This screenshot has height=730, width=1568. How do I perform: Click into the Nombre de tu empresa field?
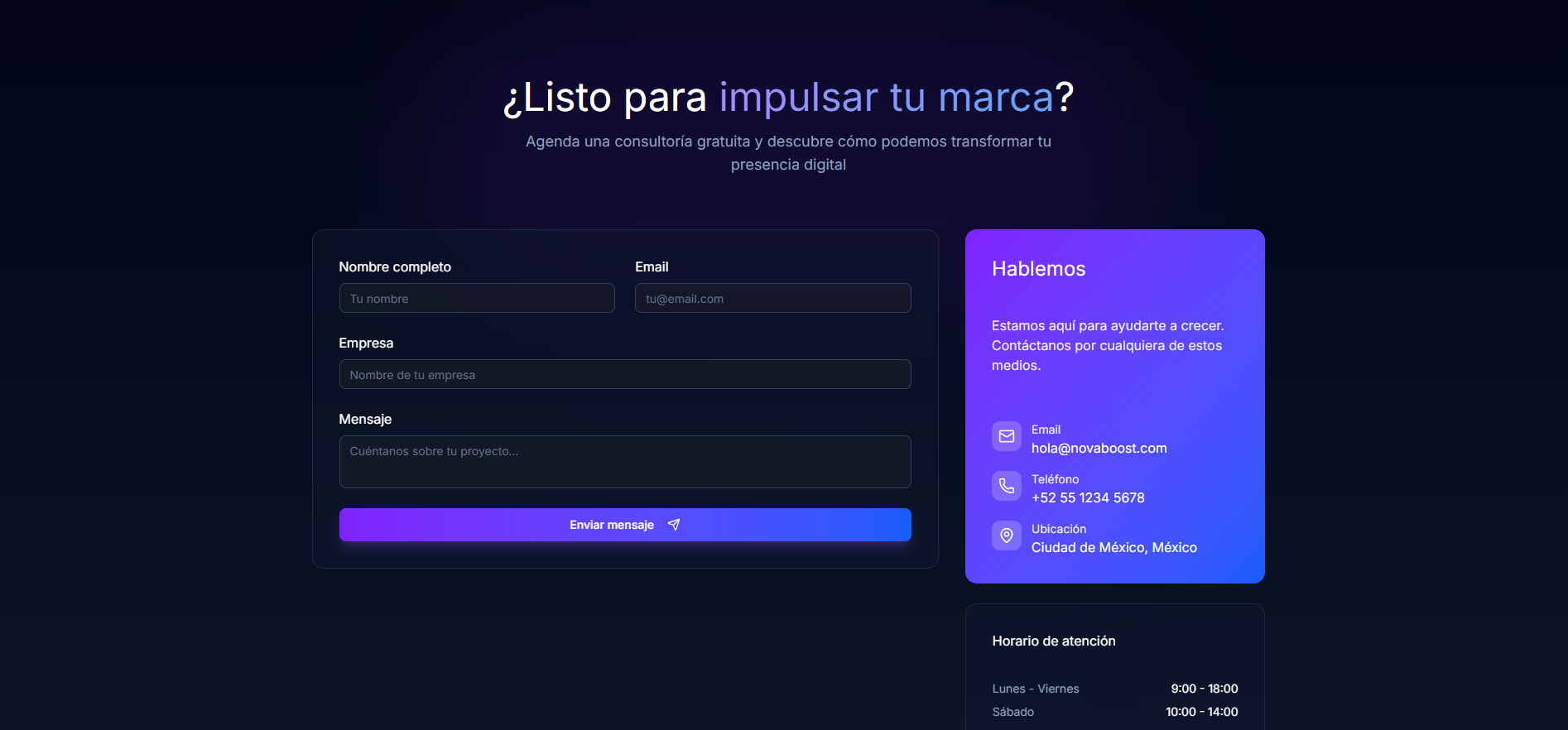tap(625, 375)
